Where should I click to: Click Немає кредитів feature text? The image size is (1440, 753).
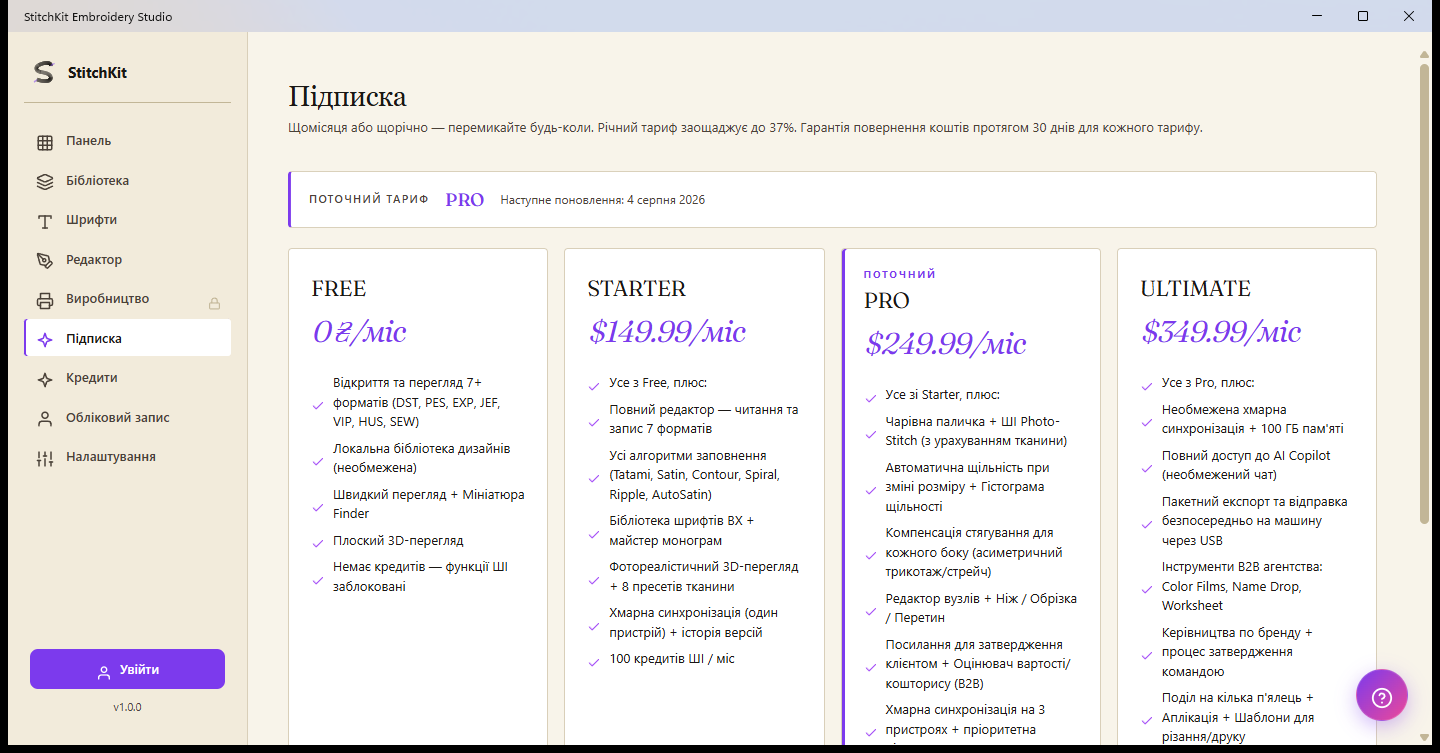tap(420, 577)
